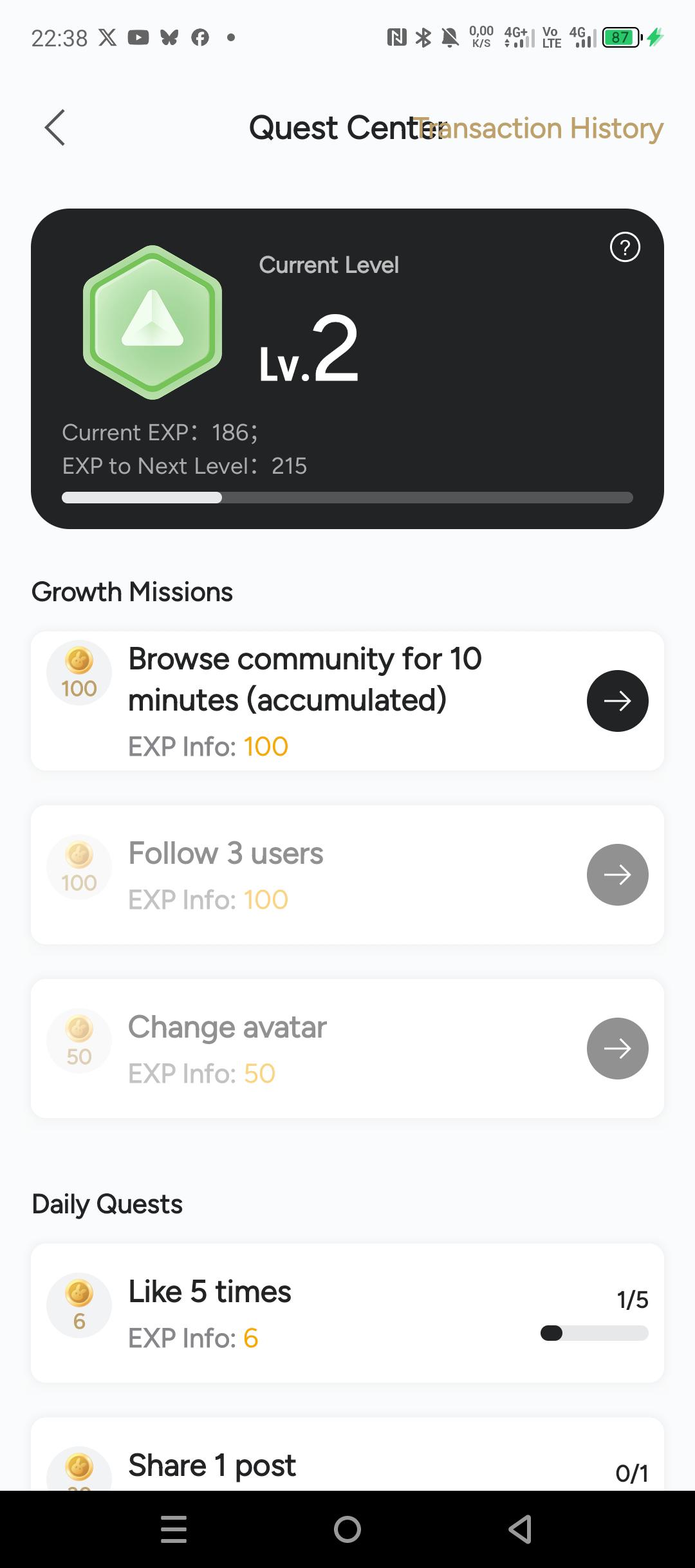Tap the Change avatar mission title

click(227, 1027)
